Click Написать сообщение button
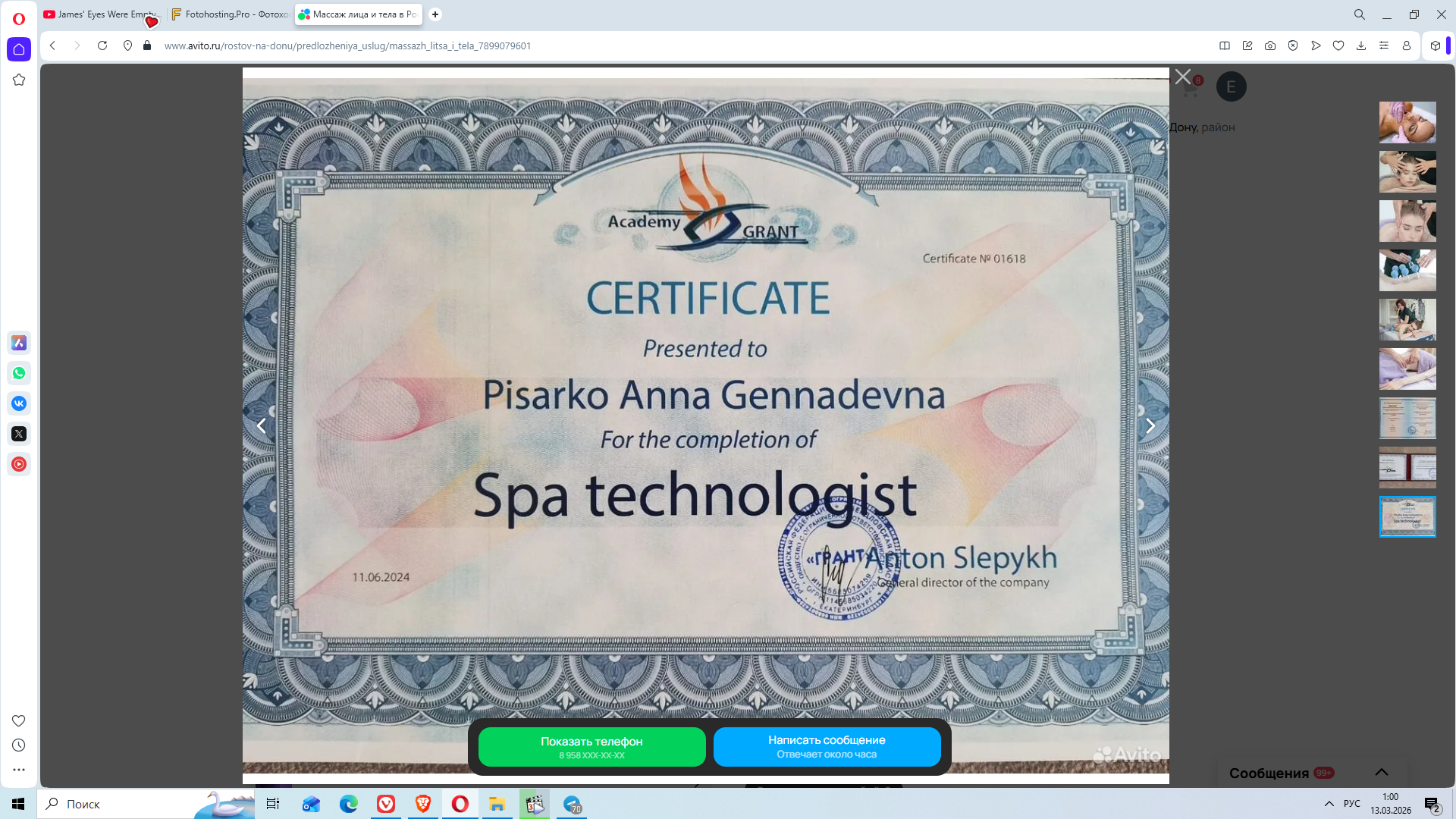Image resolution: width=1456 pixels, height=819 pixels. [x=827, y=747]
